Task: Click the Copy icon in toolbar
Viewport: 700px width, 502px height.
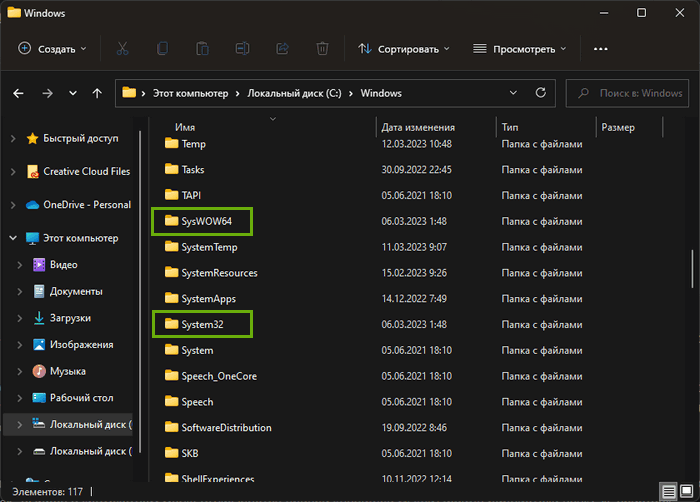Action: 162,48
